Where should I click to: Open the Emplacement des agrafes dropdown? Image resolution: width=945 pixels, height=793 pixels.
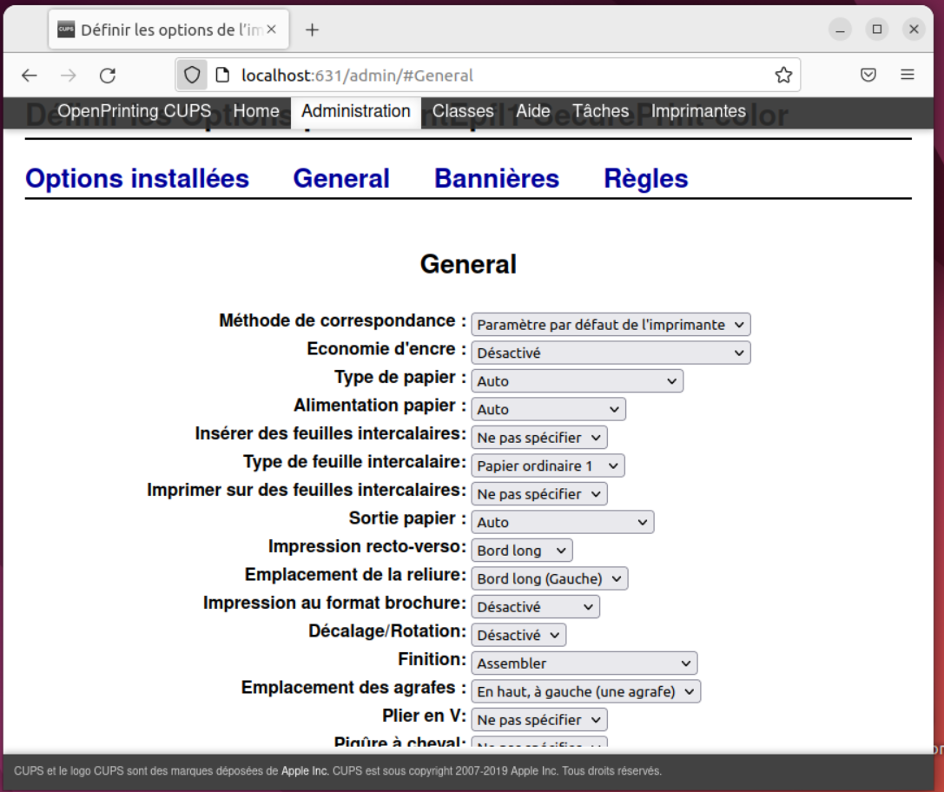(586, 691)
